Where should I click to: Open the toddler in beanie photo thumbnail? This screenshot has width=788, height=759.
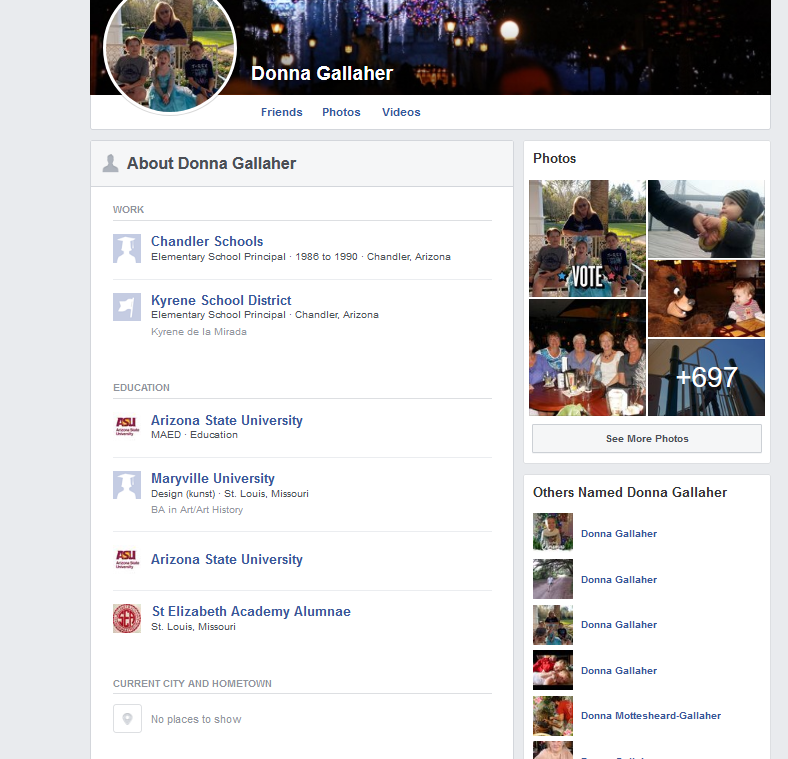point(706,219)
